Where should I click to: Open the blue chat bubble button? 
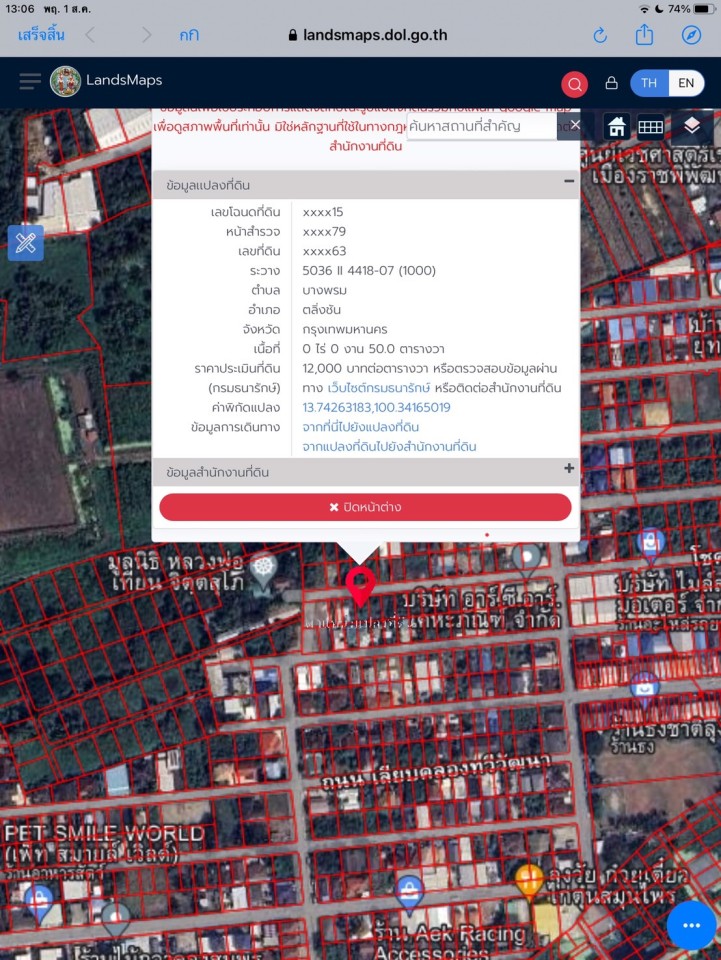(x=691, y=925)
